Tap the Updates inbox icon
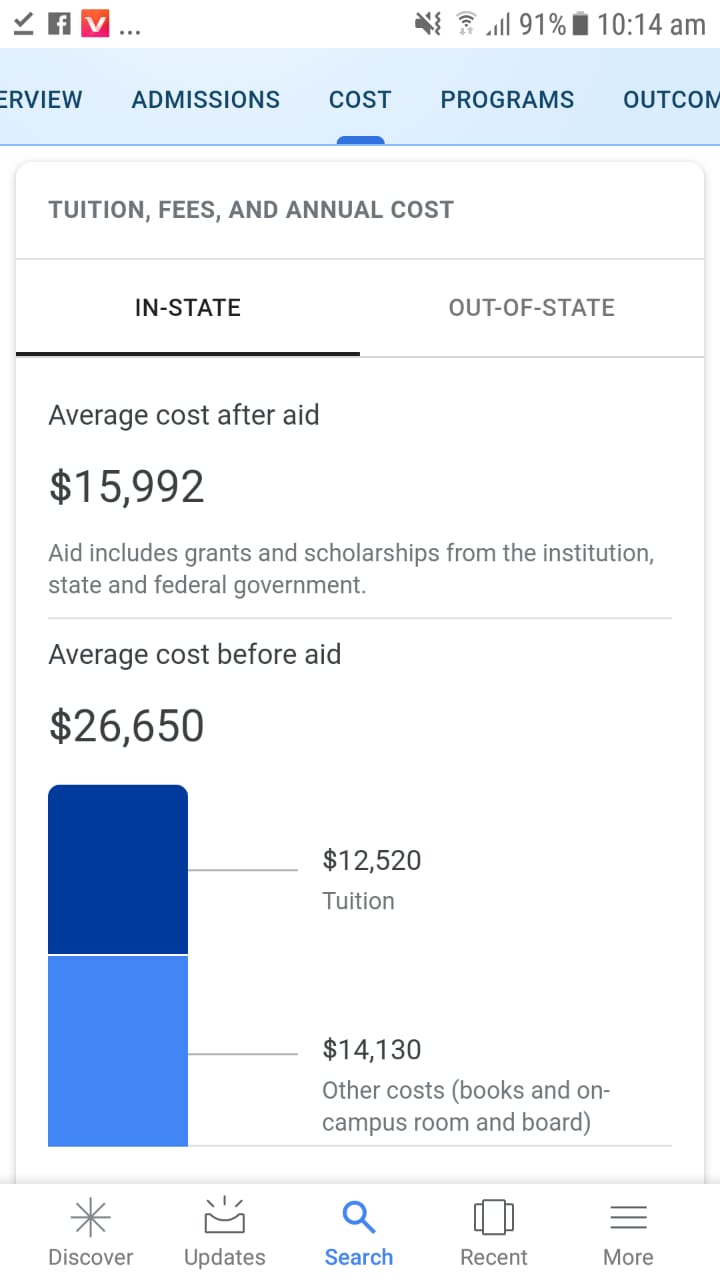This screenshot has width=720, height=1280. [x=224, y=1215]
